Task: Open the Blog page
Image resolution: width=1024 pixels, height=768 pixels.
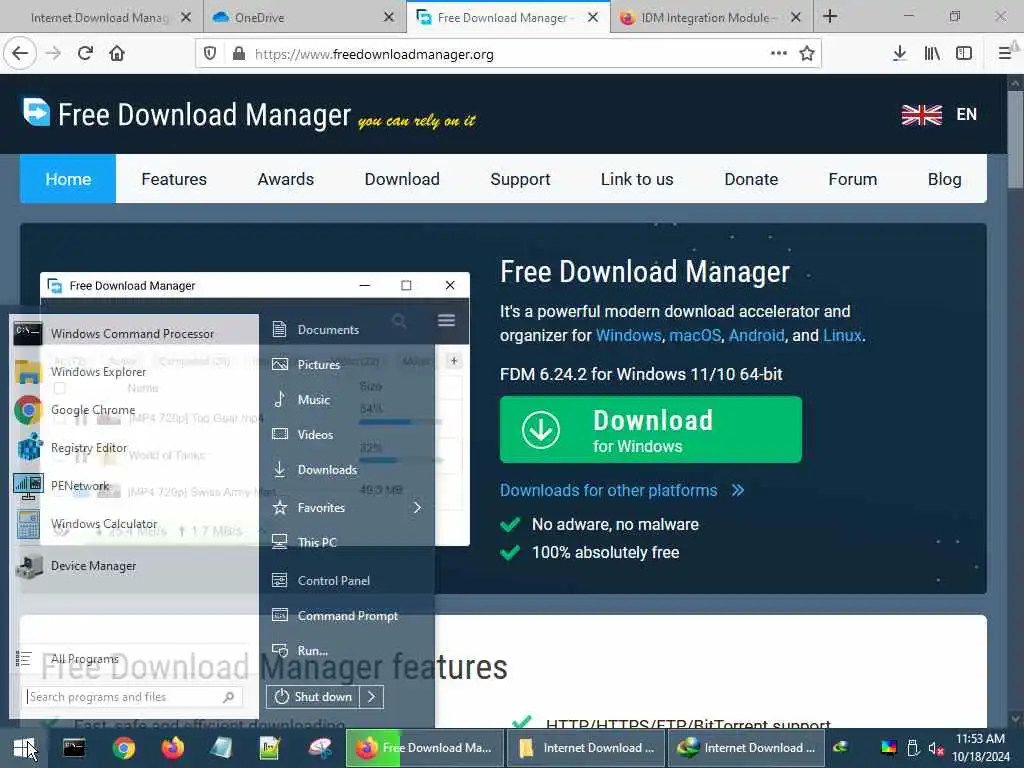Action: point(944,179)
